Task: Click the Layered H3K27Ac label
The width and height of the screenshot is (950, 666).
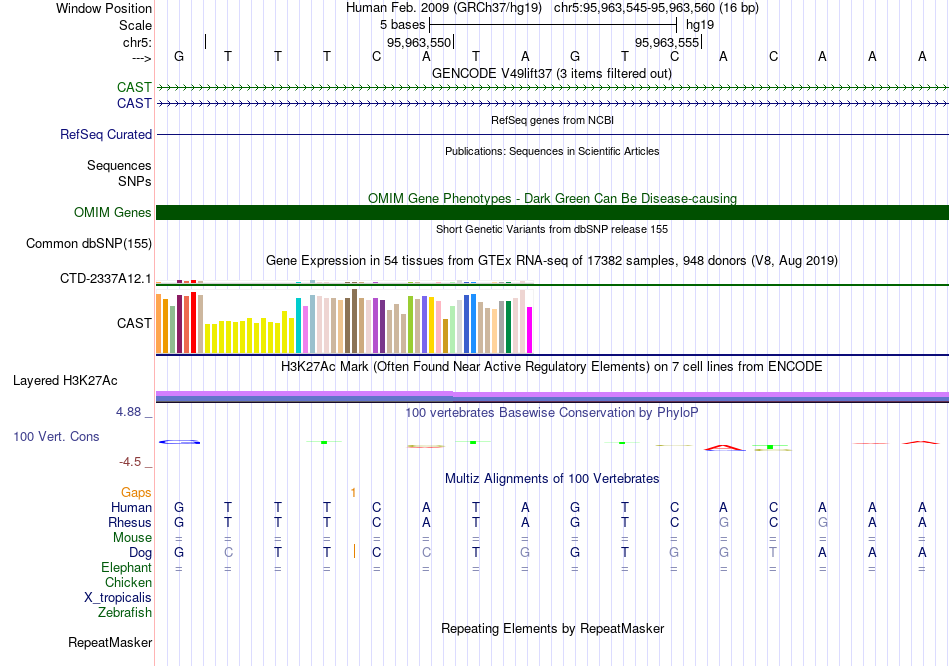Action: [65, 381]
